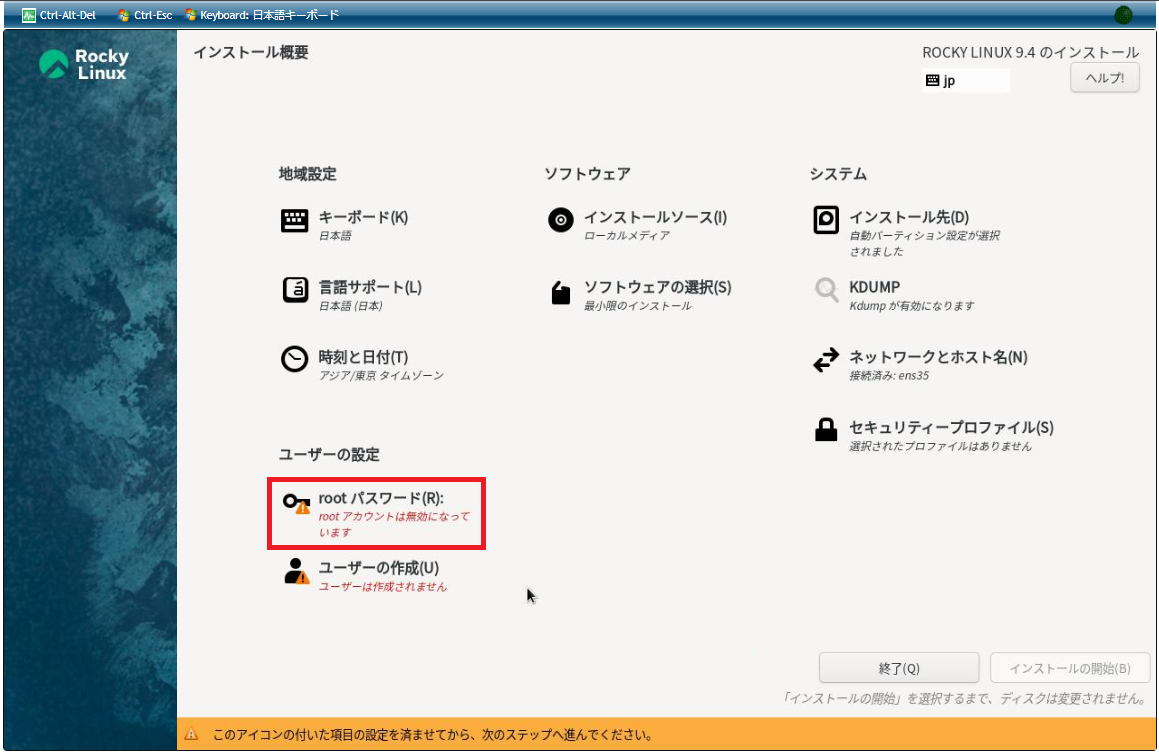
Task: Click the インストールの開始(B) button
Action: (1069, 668)
